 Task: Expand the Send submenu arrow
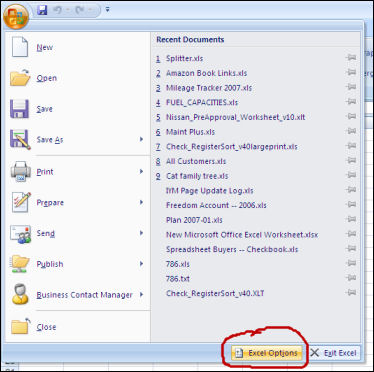[141, 233]
